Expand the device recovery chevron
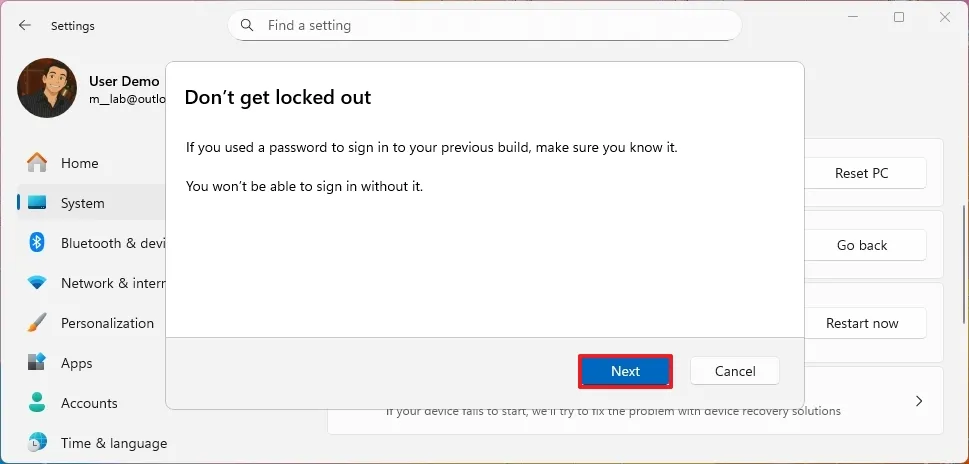 (918, 401)
